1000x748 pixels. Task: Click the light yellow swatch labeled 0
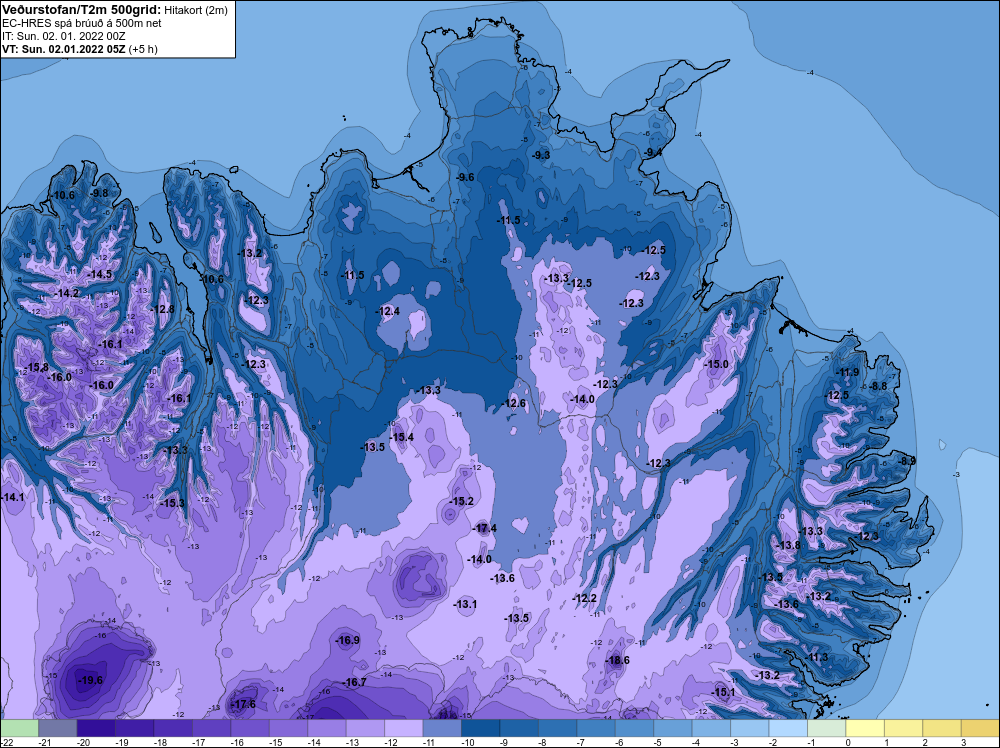point(865,728)
